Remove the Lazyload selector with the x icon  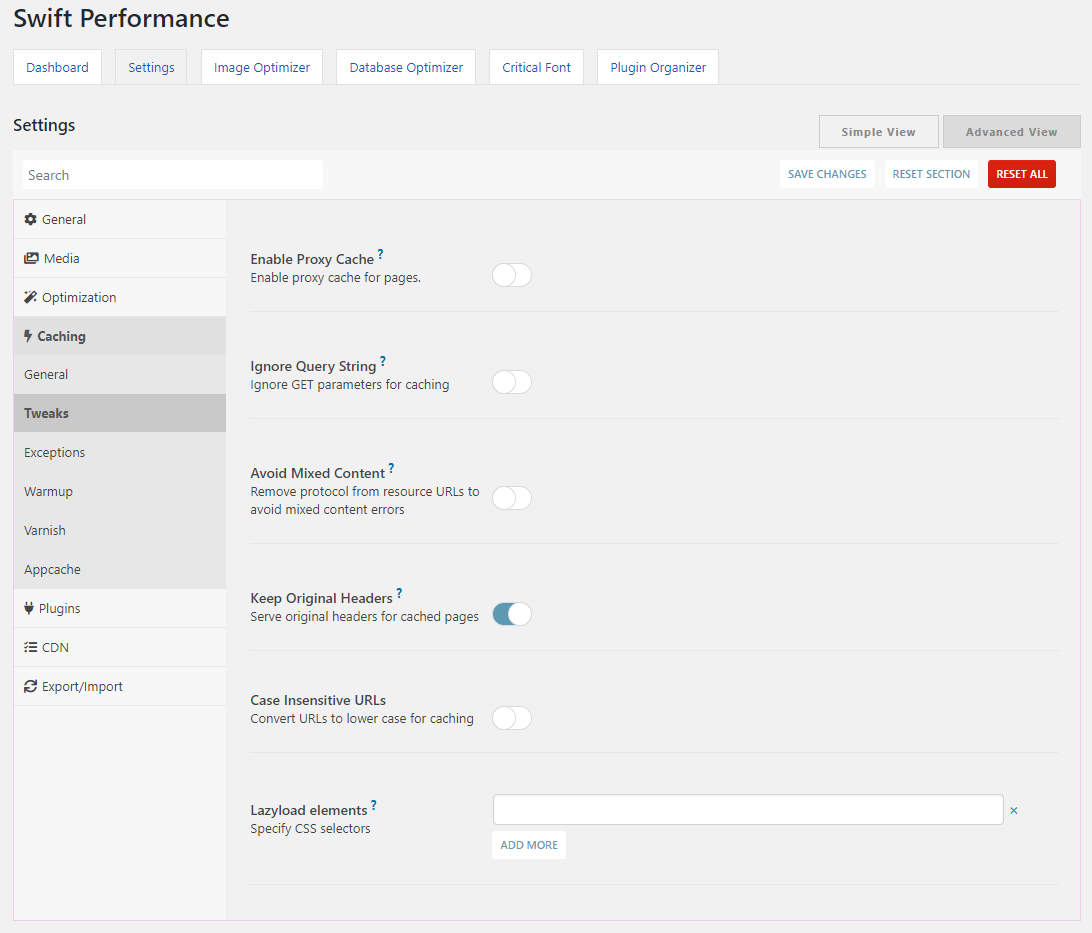click(x=1014, y=810)
